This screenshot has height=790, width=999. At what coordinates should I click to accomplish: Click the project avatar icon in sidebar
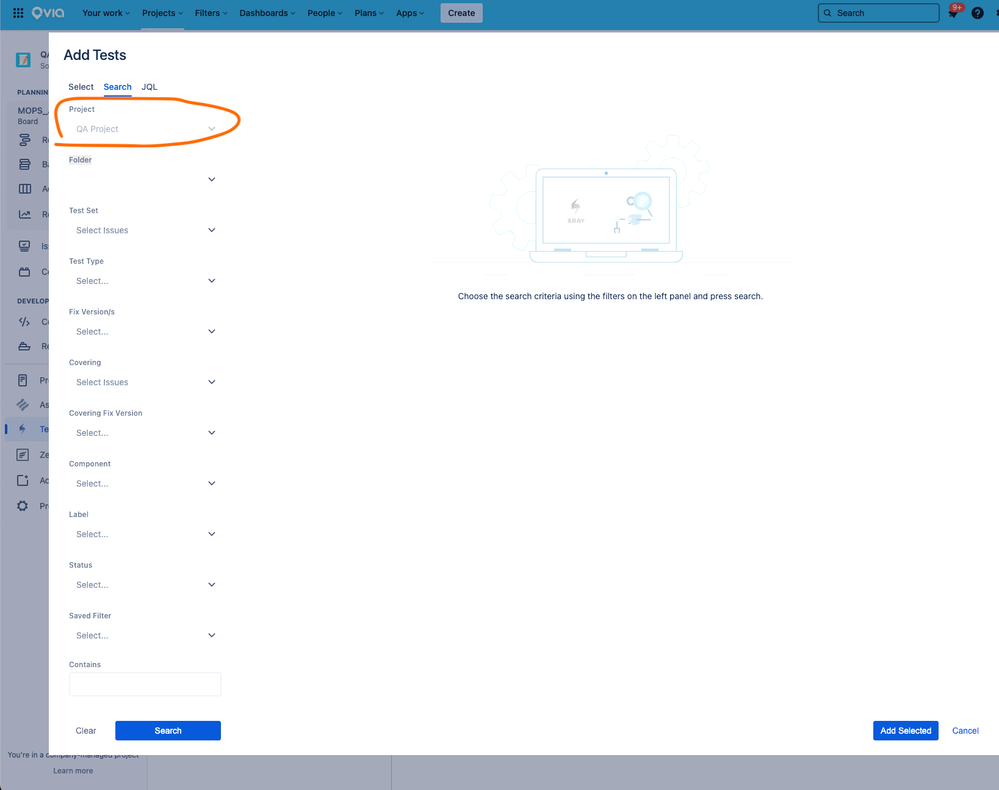coord(24,60)
